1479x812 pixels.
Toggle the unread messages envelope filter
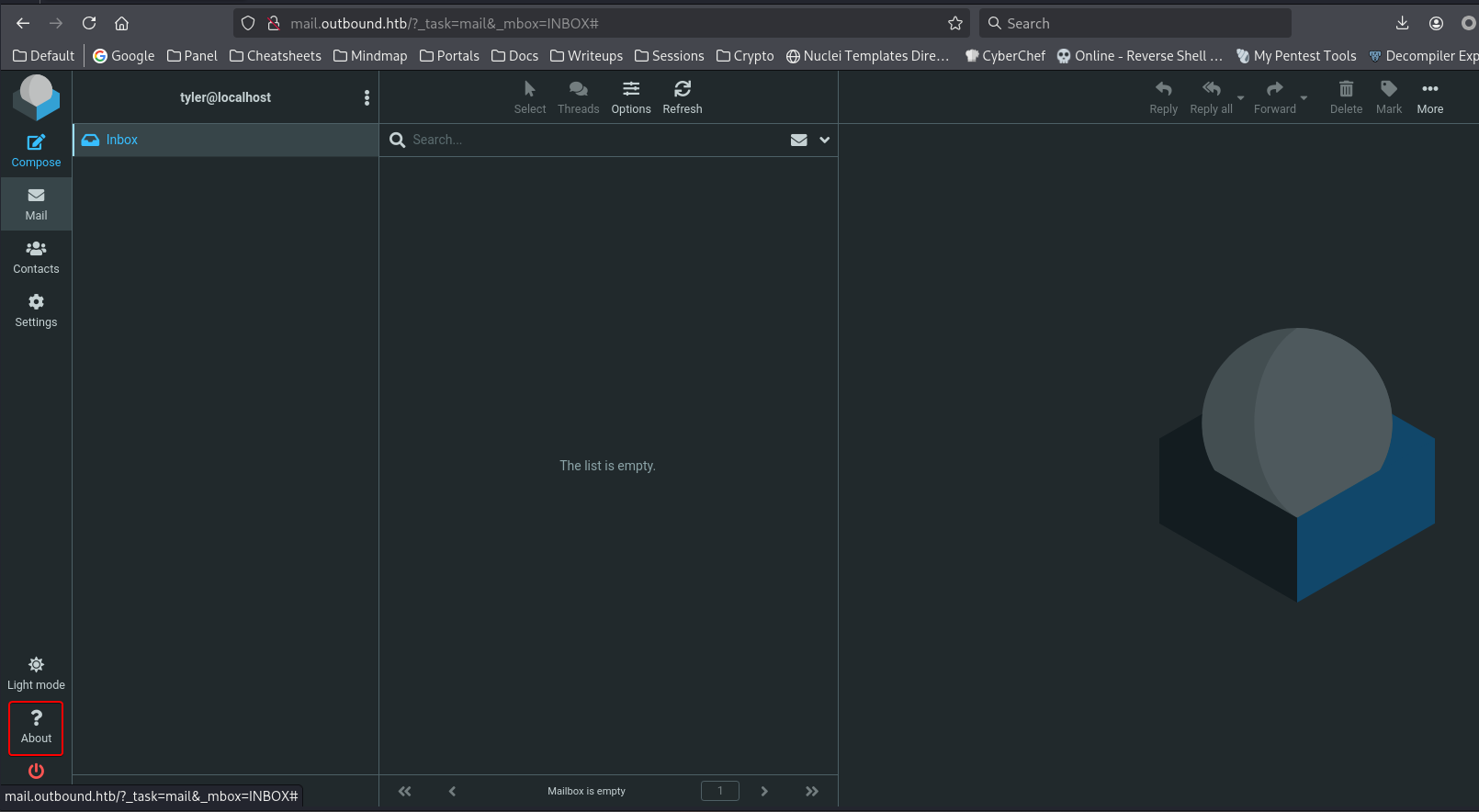tap(798, 141)
